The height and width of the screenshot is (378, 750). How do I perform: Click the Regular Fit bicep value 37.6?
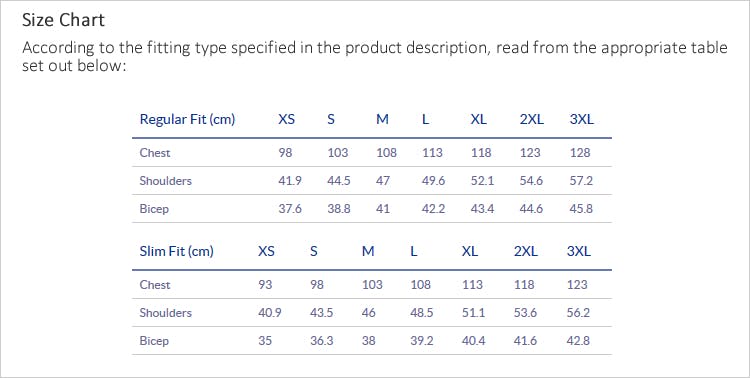pos(290,209)
